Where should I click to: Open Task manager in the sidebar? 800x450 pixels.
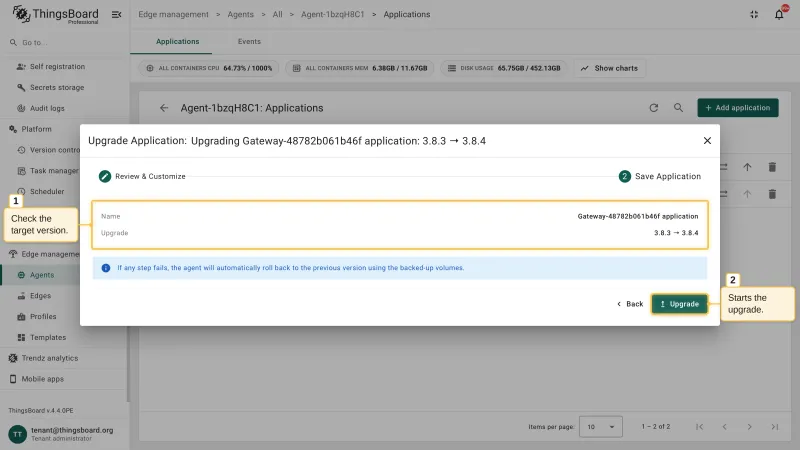pos(47,170)
